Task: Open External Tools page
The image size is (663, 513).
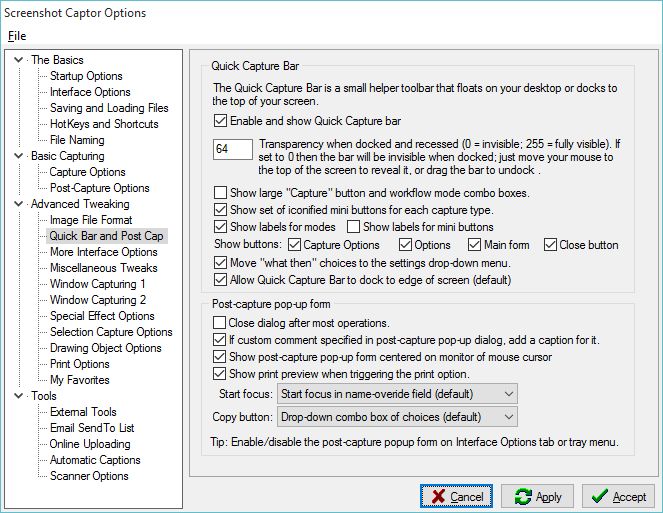Action: [x=83, y=412]
